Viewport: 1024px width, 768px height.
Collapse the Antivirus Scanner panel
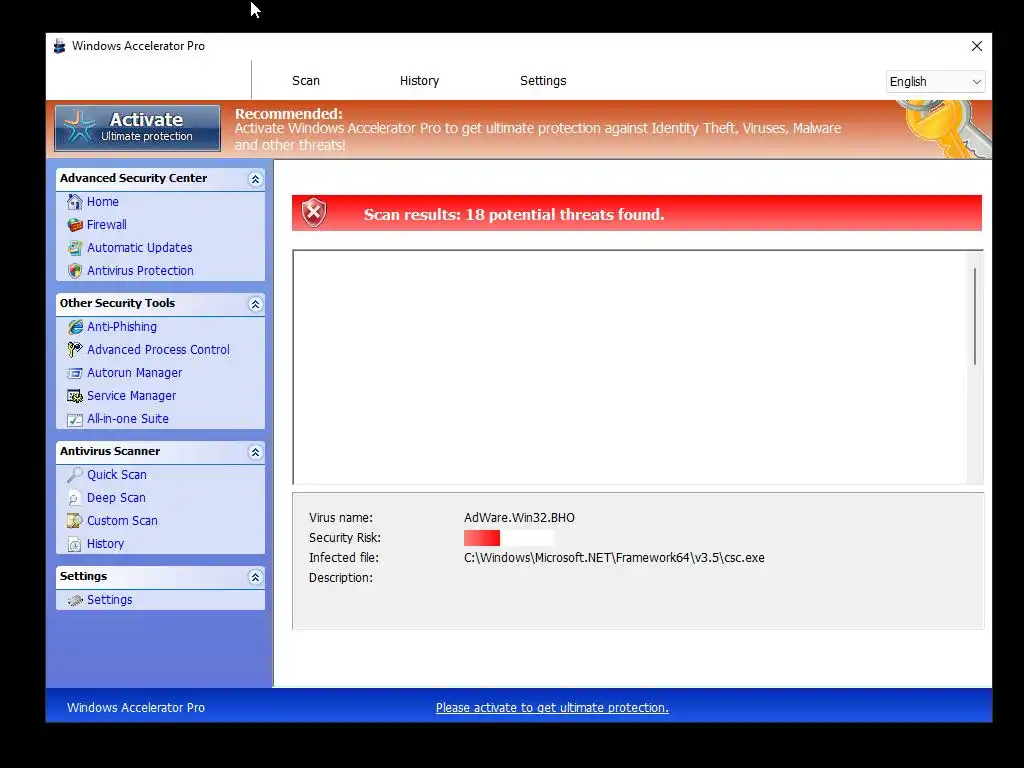[255, 452]
